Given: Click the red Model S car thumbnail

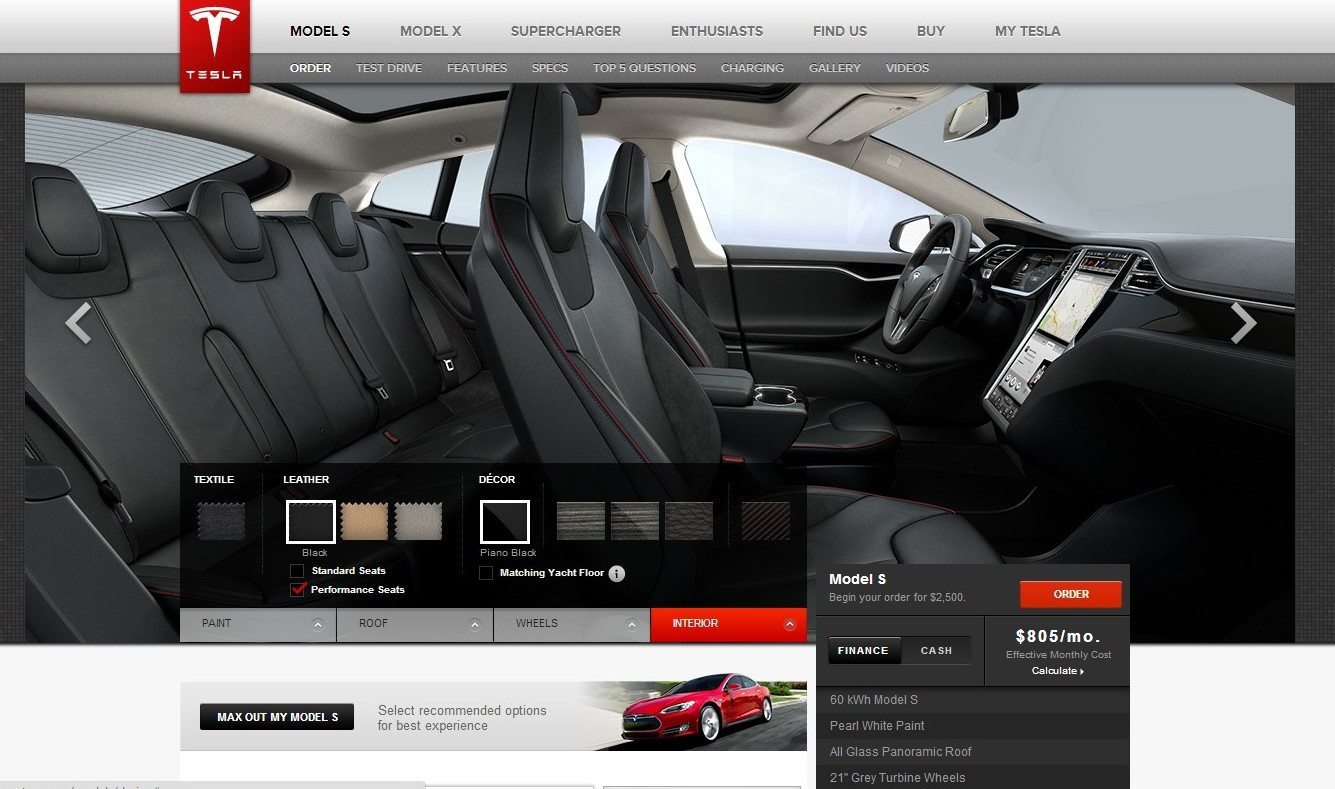Looking at the screenshot, I should pos(697,707).
